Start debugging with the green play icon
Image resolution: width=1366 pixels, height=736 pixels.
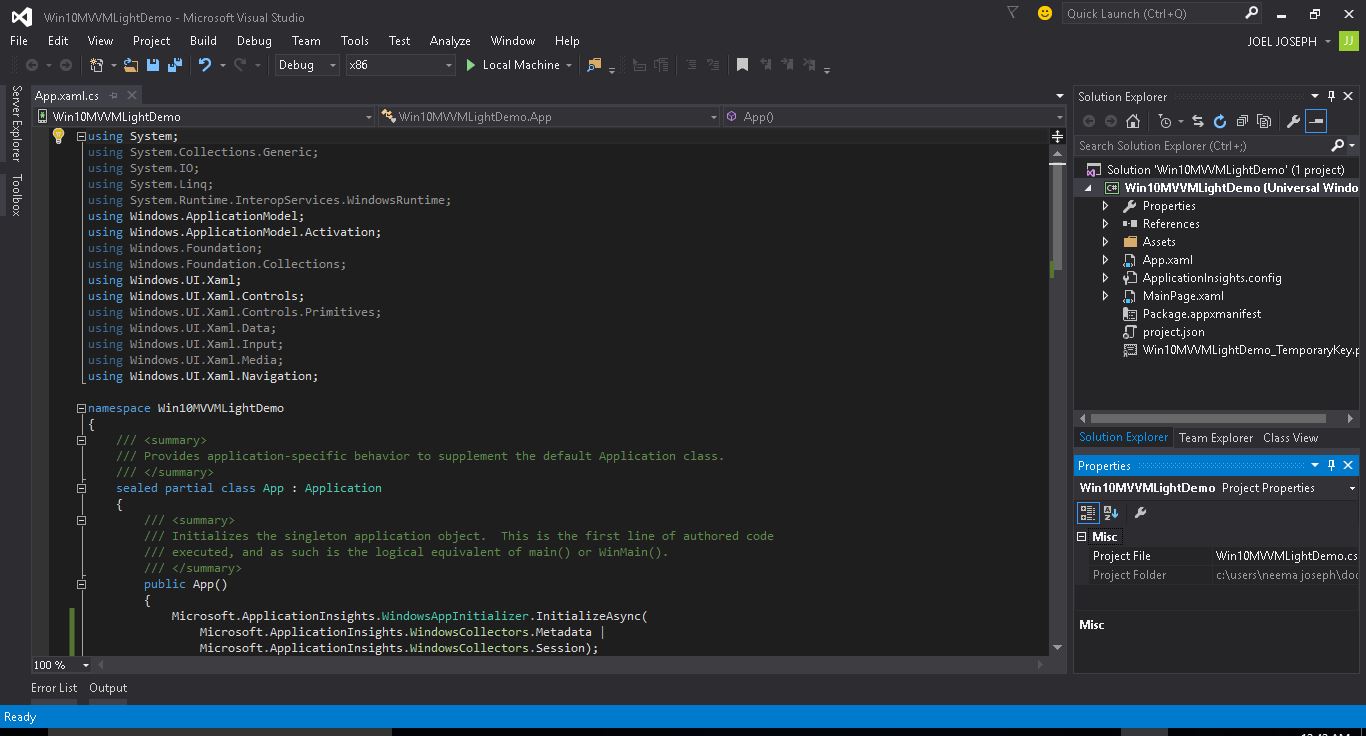[471, 65]
